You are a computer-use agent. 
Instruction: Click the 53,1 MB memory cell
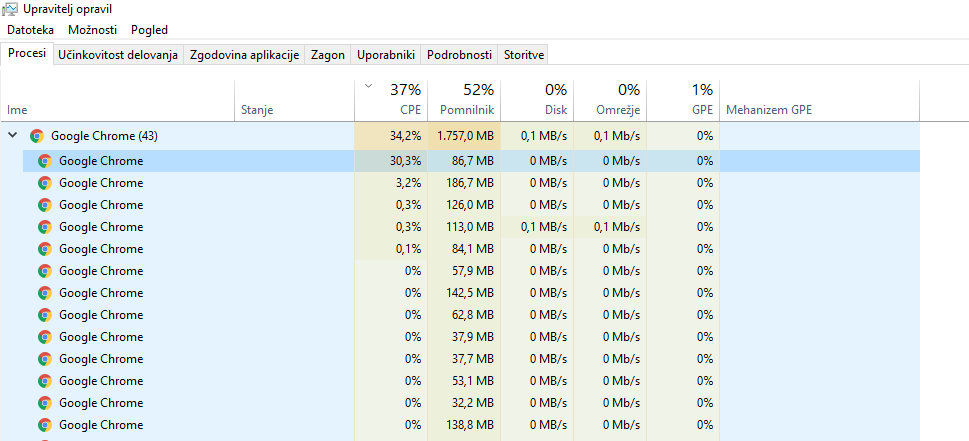pos(464,381)
